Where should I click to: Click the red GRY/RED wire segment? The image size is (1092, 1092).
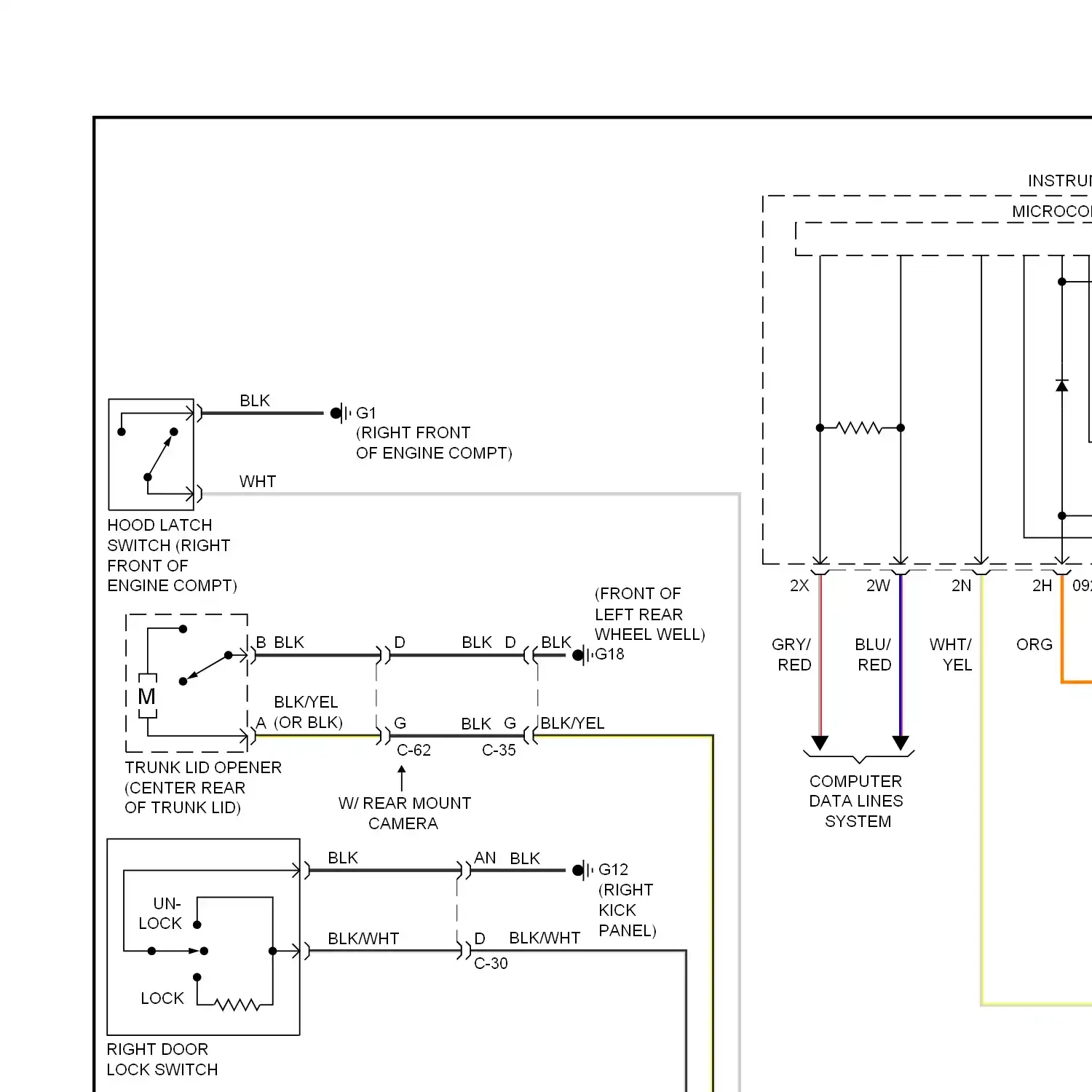click(820, 655)
